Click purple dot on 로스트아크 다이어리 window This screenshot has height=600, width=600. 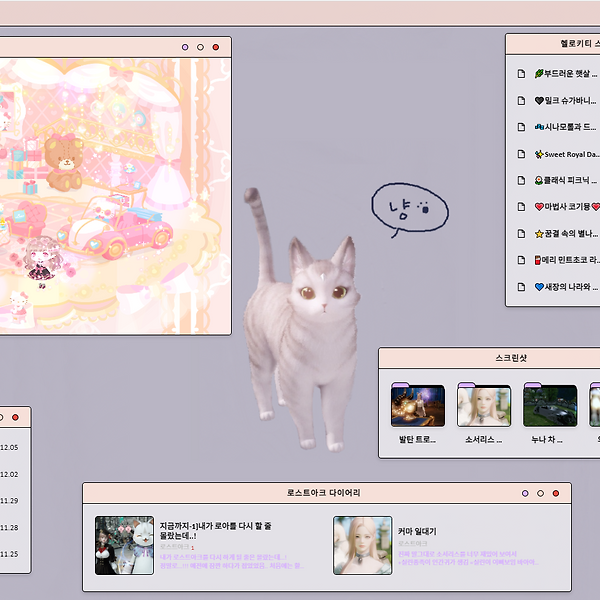click(525, 493)
